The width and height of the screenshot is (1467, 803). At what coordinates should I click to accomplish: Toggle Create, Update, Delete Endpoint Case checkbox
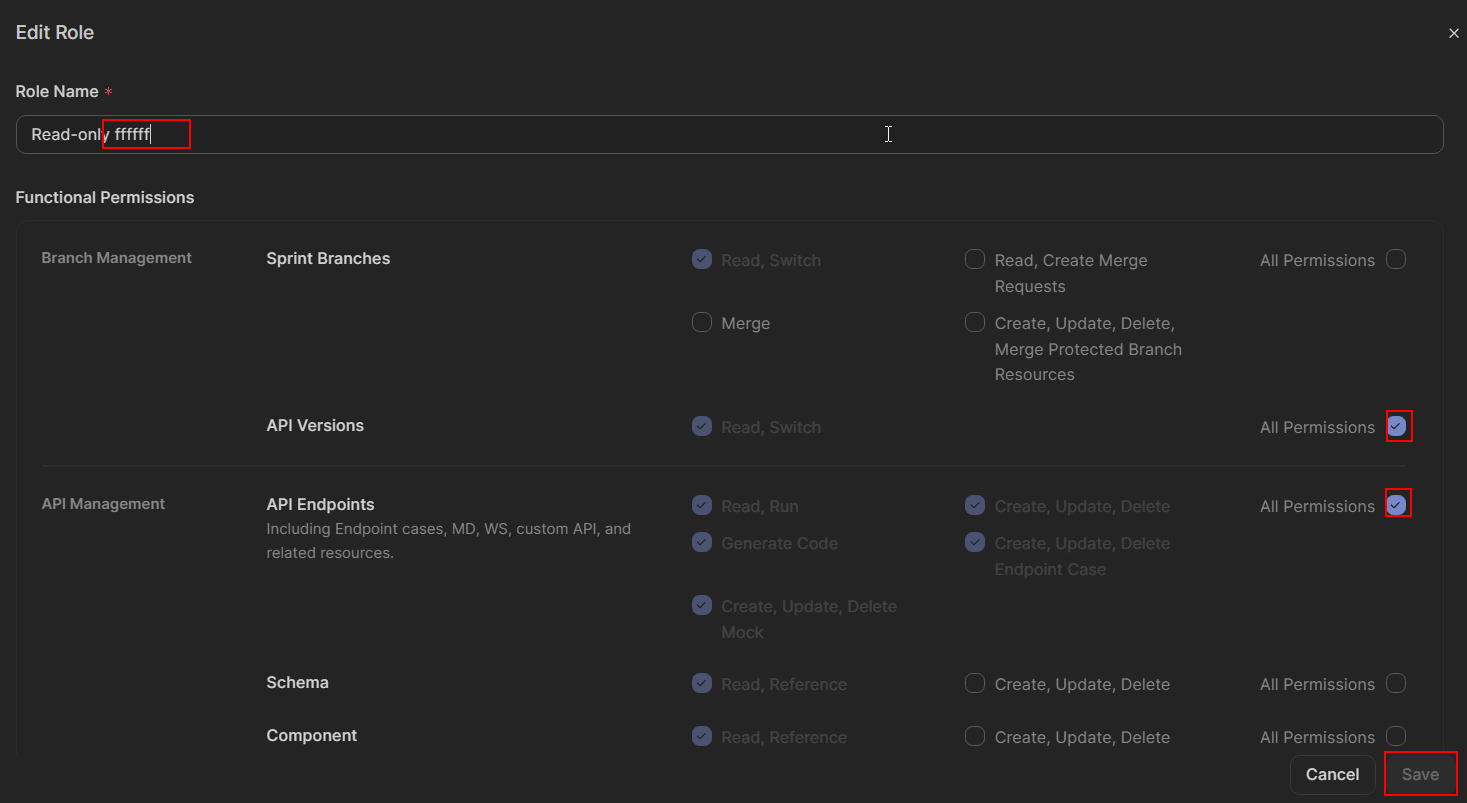tap(974, 543)
